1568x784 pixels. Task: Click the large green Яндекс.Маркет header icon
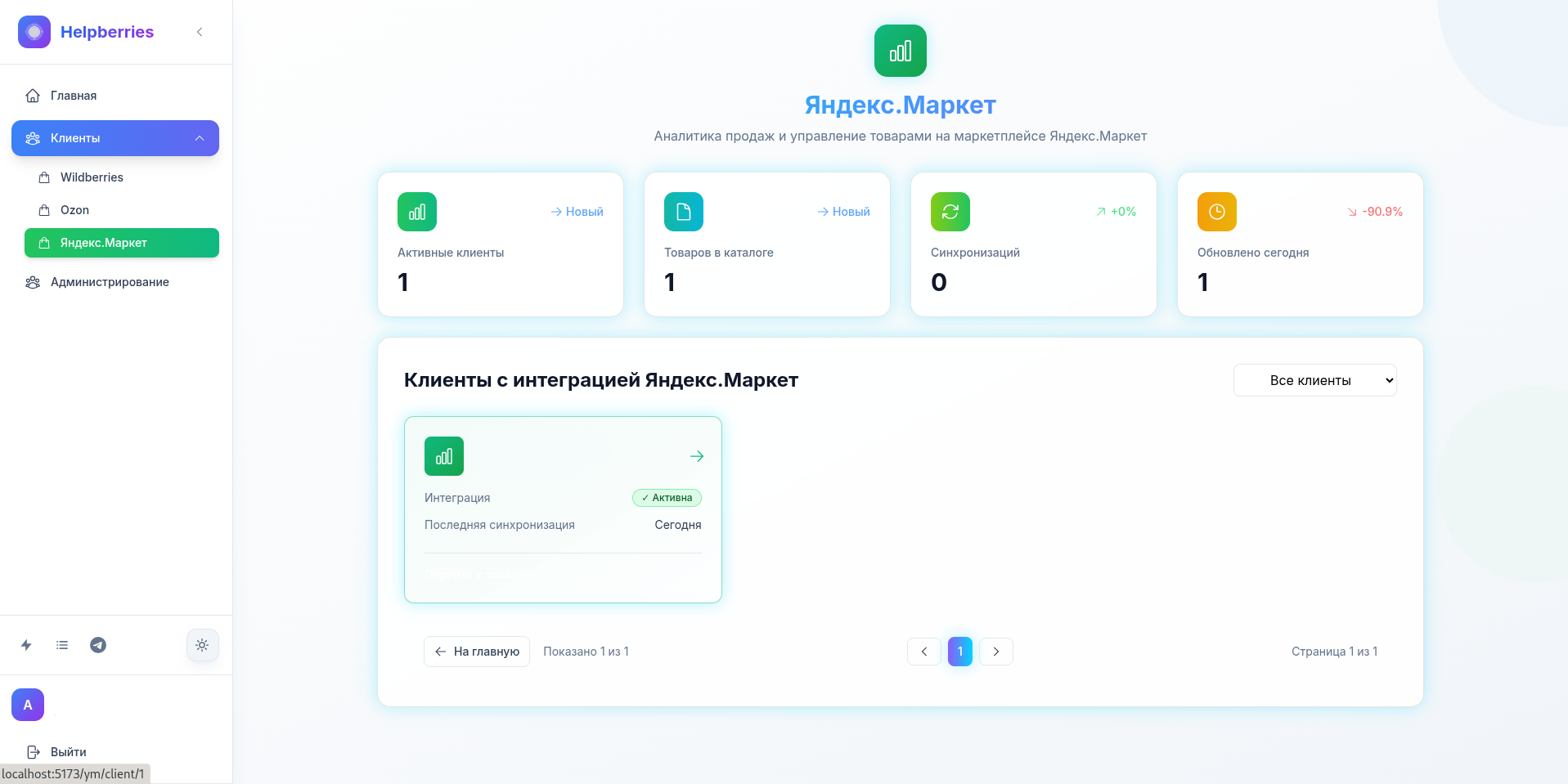coord(901,51)
